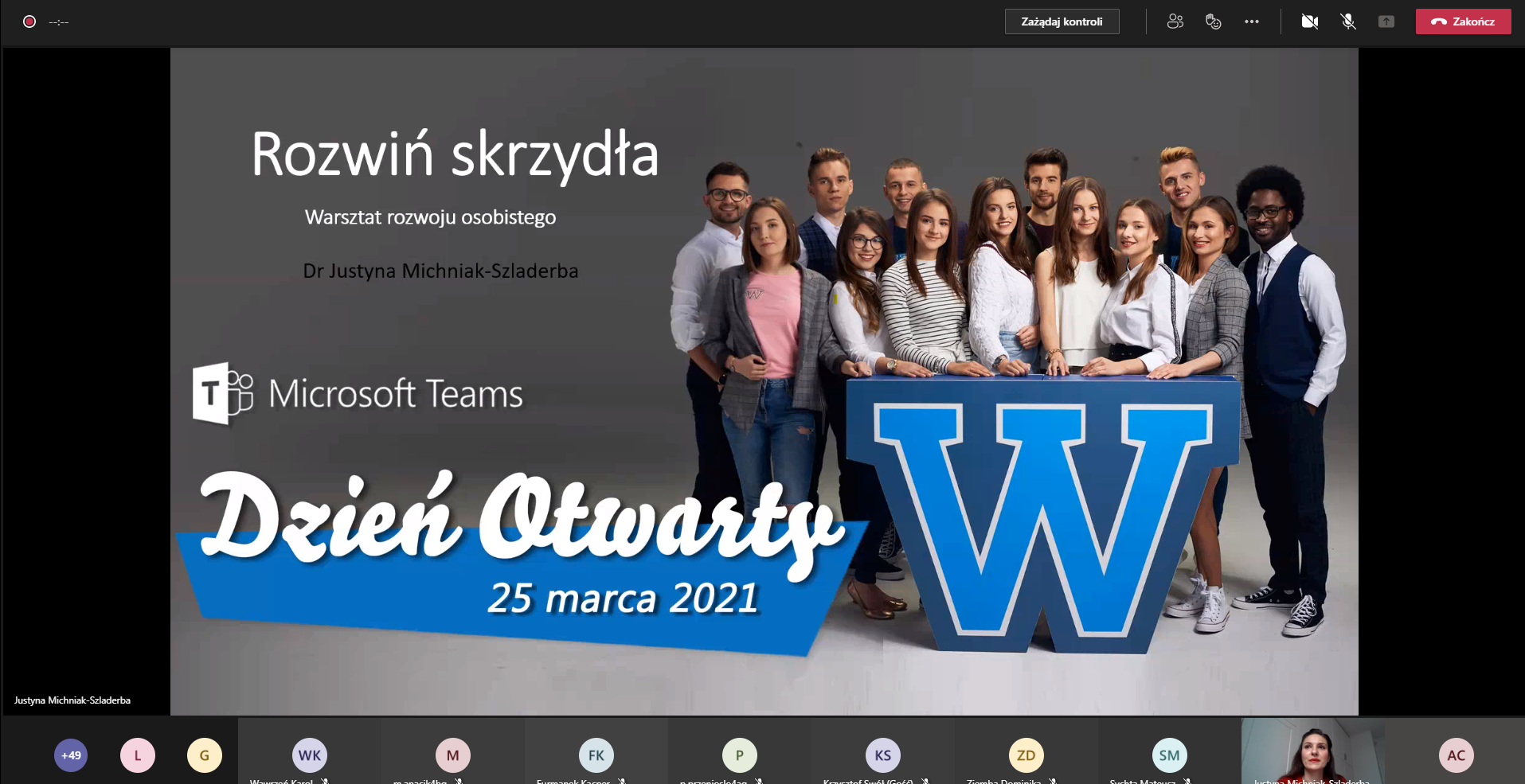This screenshot has height=784, width=1525.
Task: Select the L participant avatar
Action: click(138, 755)
